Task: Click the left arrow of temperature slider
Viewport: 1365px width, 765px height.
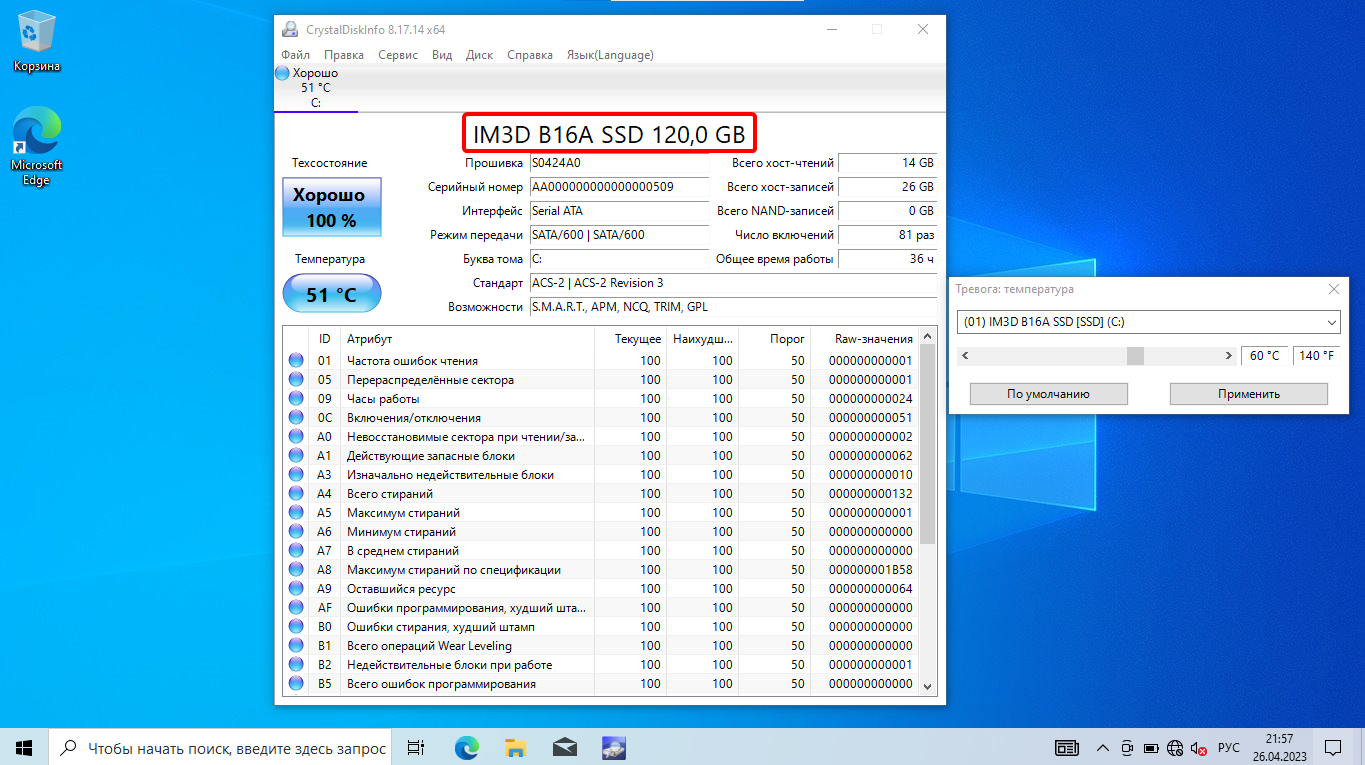Action: coord(963,356)
